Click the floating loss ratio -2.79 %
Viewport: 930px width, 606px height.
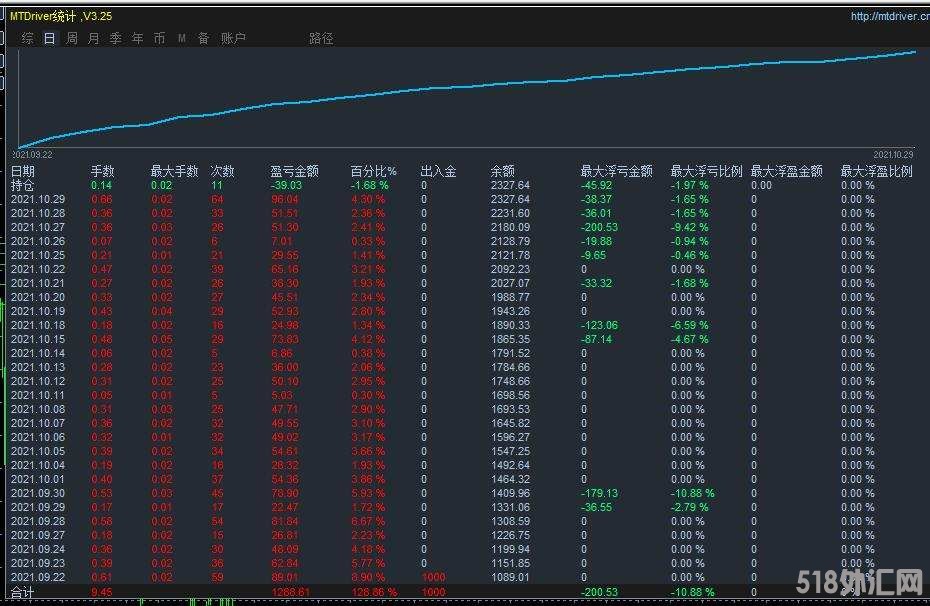pos(689,508)
